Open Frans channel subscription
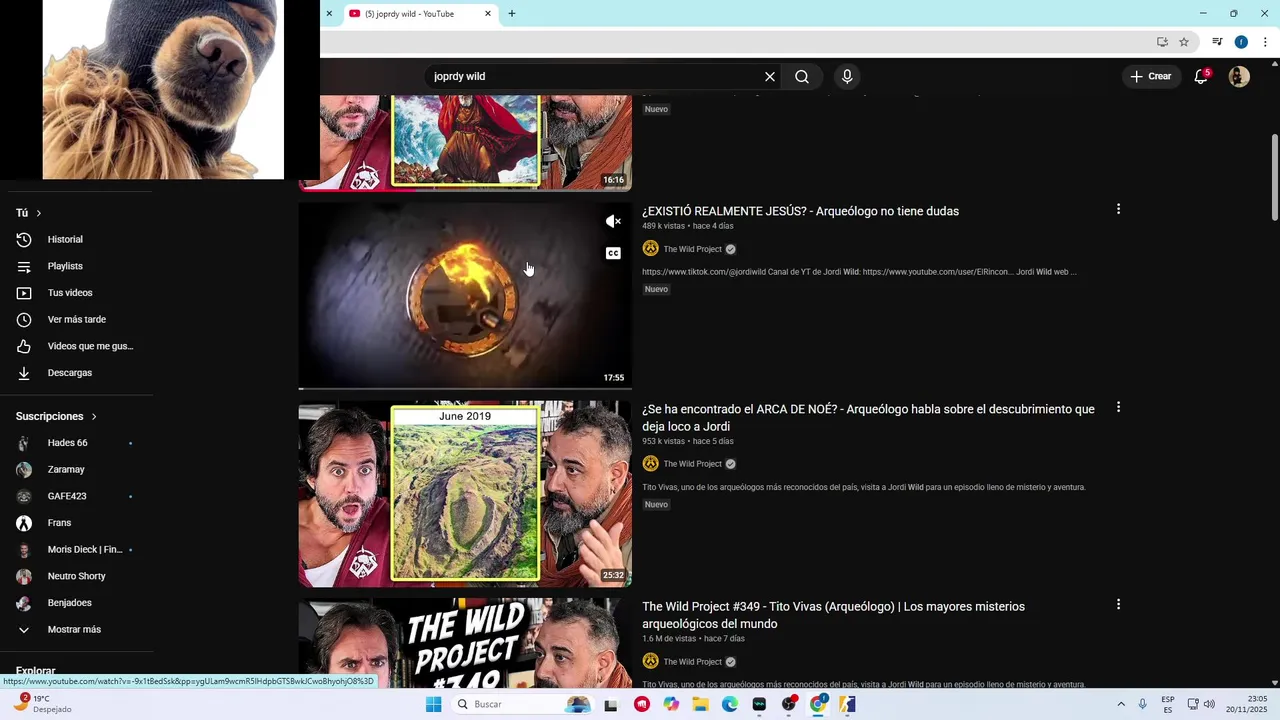This screenshot has height=720, width=1280. (x=59, y=523)
